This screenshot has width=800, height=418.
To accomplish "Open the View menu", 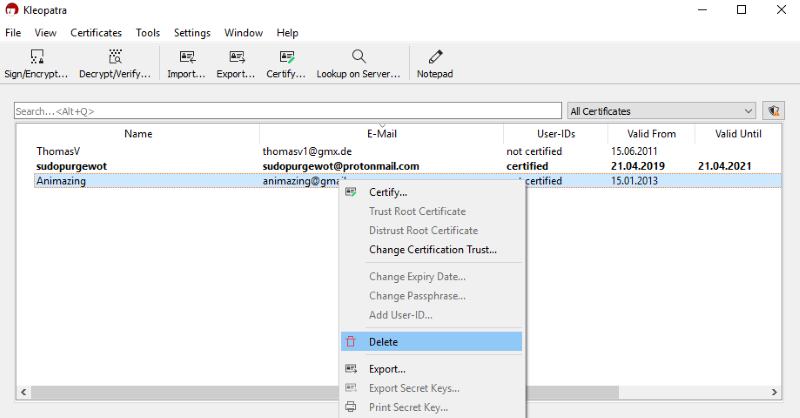I will click(45, 33).
